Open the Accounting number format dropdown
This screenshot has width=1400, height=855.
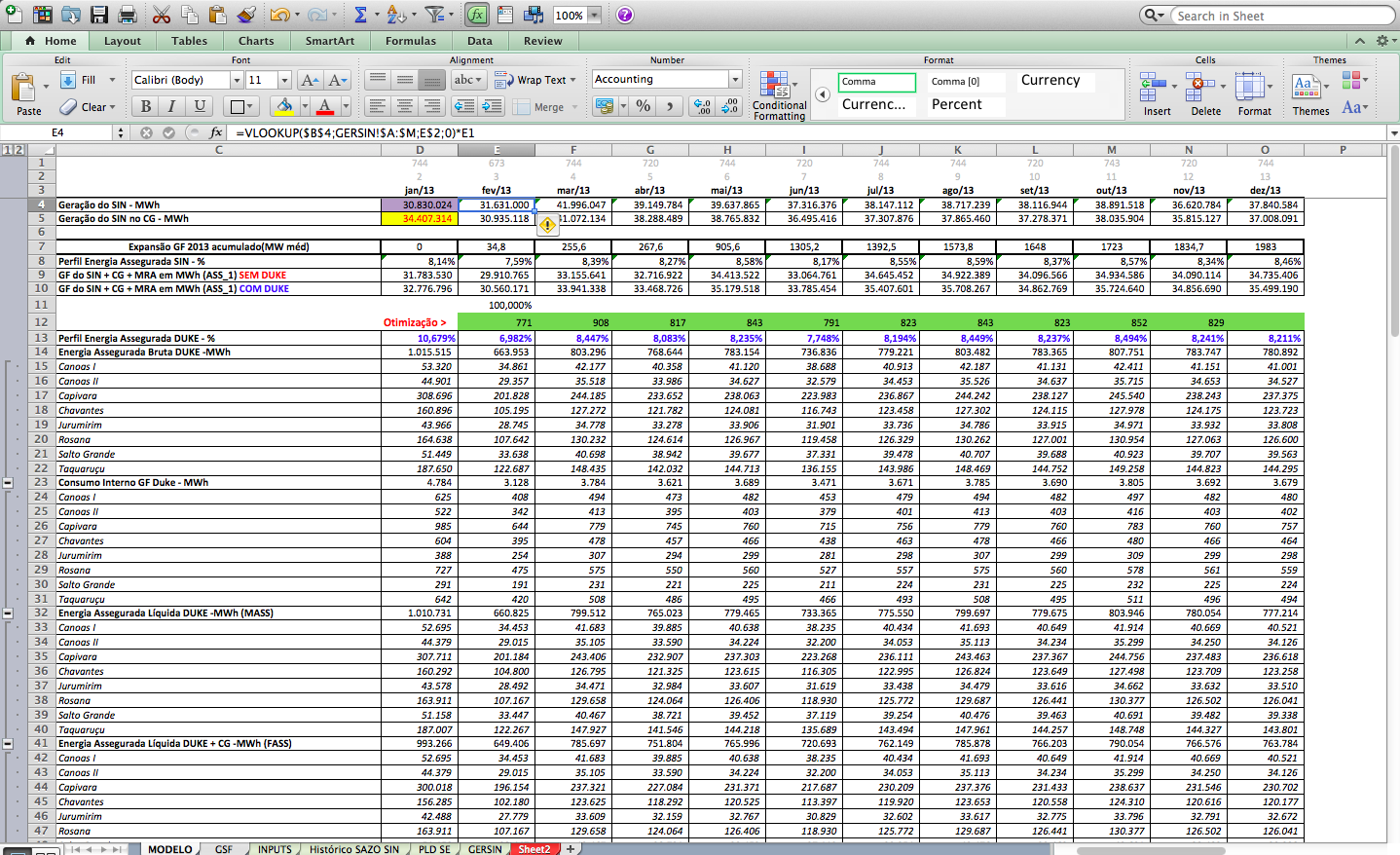point(735,80)
